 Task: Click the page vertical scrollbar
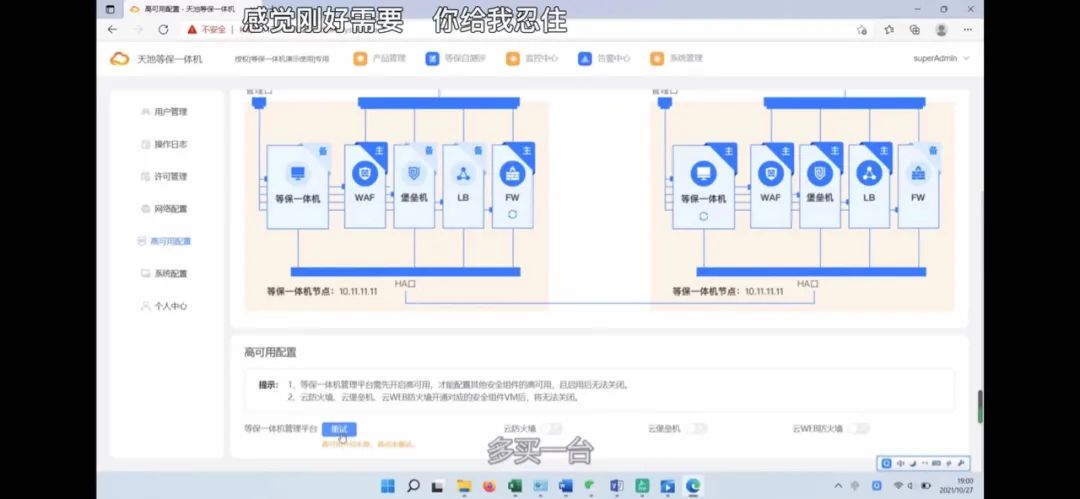979,405
